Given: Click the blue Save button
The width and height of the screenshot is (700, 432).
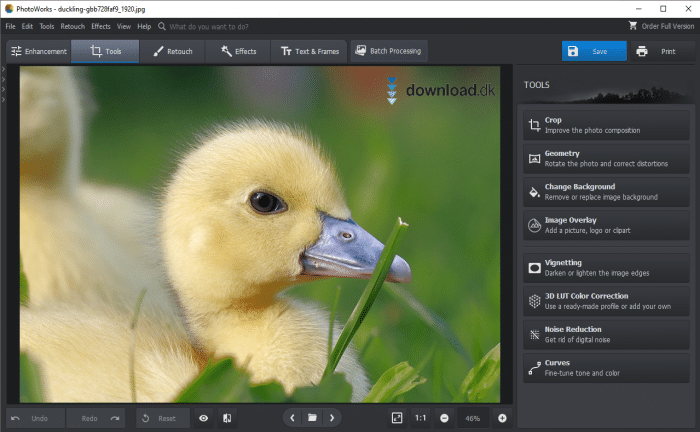Looking at the screenshot, I should pos(594,51).
